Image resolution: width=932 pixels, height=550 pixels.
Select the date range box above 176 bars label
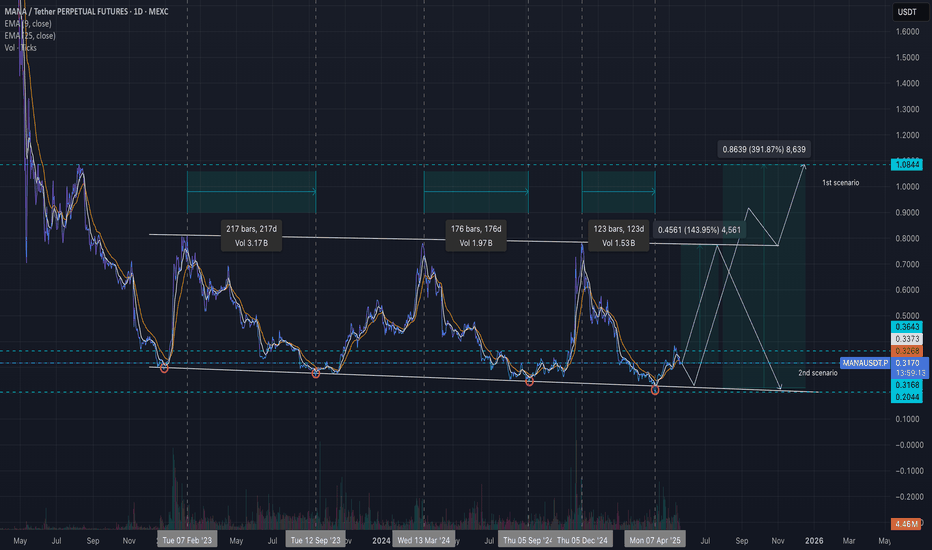tap(476, 192)
